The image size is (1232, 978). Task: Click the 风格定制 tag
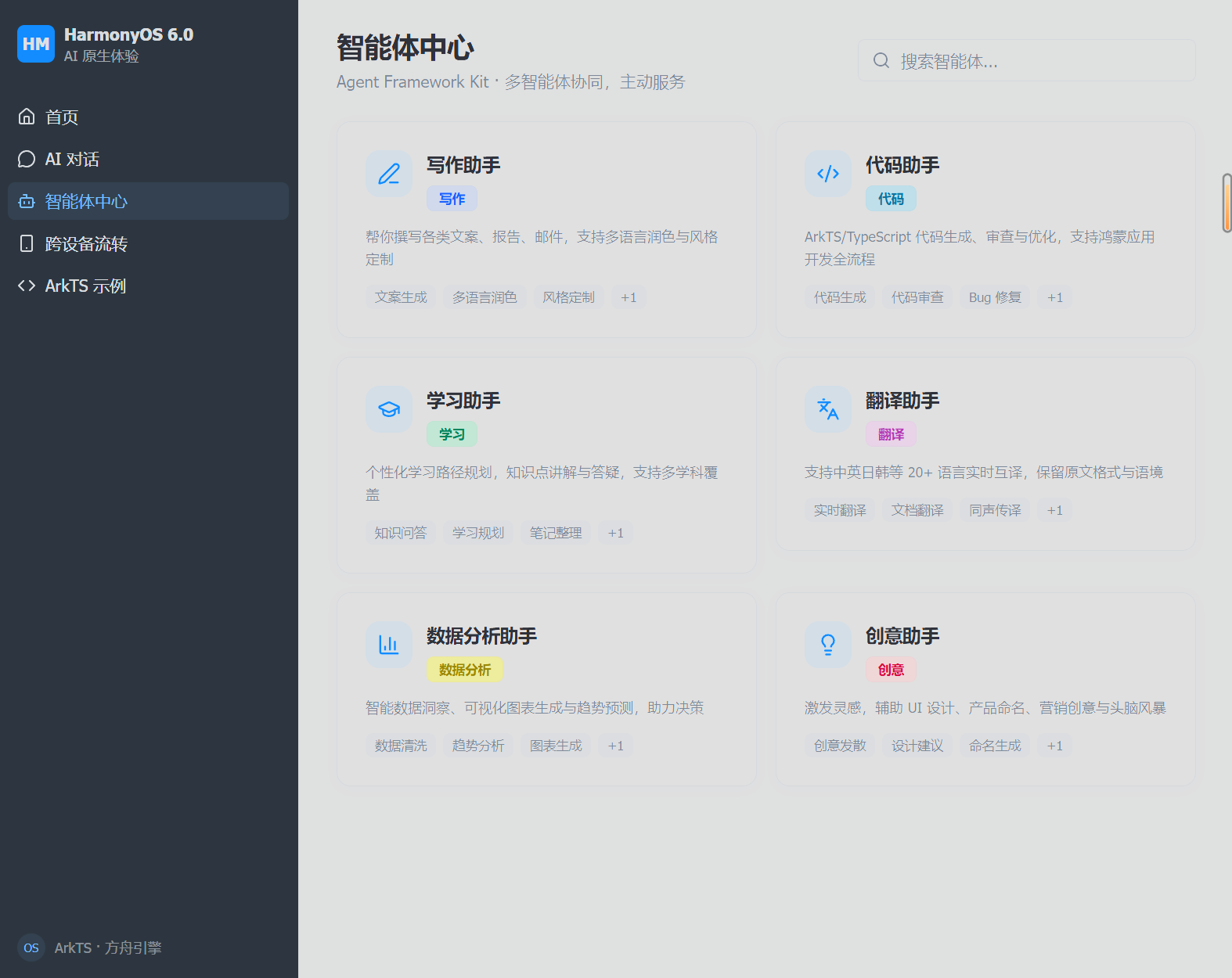(569, 297)
